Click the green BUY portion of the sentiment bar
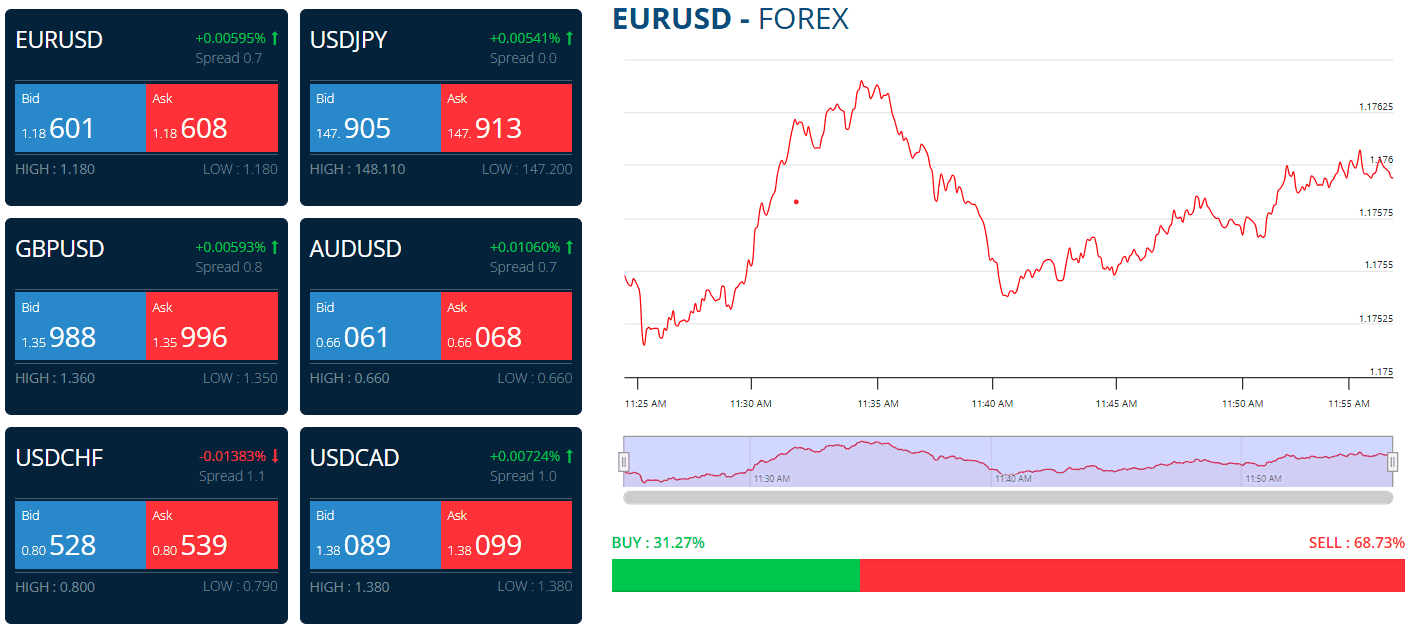The image size is (1412, 626). tap(735, 574)
